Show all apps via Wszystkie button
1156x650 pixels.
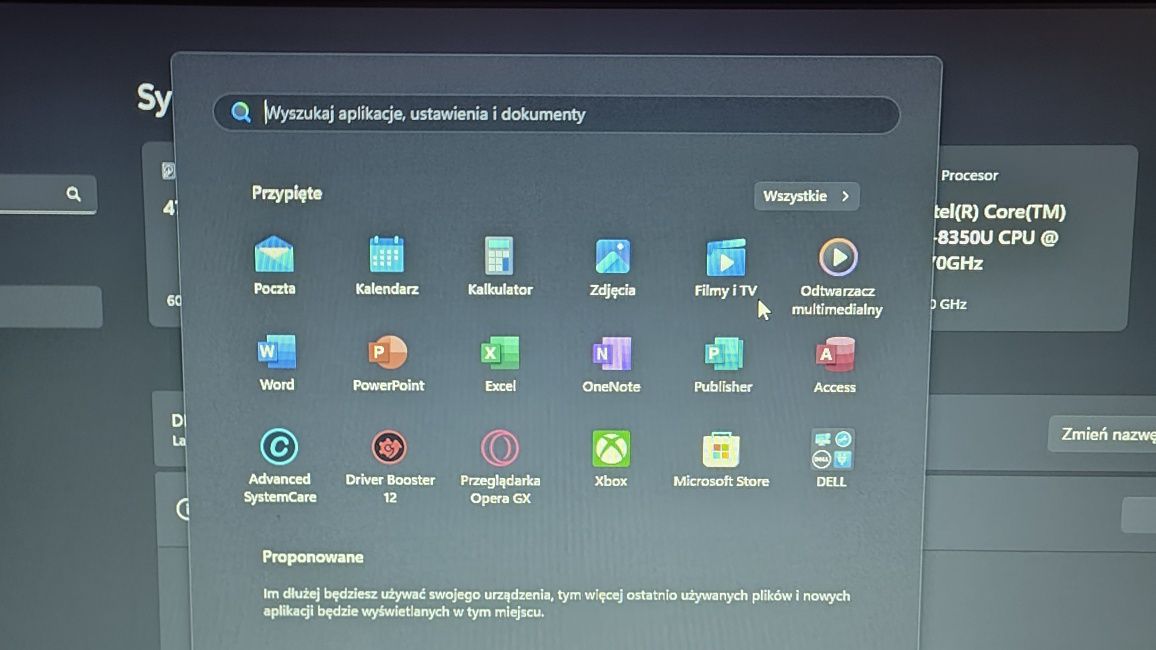point(807,196)
